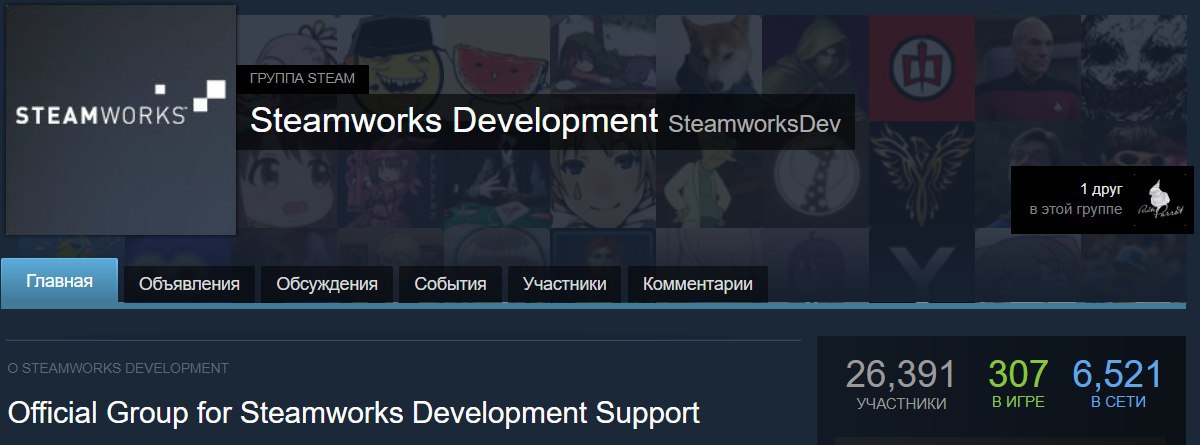The width and height of the screenshot is (1200, 445).
Task: Click the bald Star Trek captain avatar
Action: click(x=1028, y=67)
